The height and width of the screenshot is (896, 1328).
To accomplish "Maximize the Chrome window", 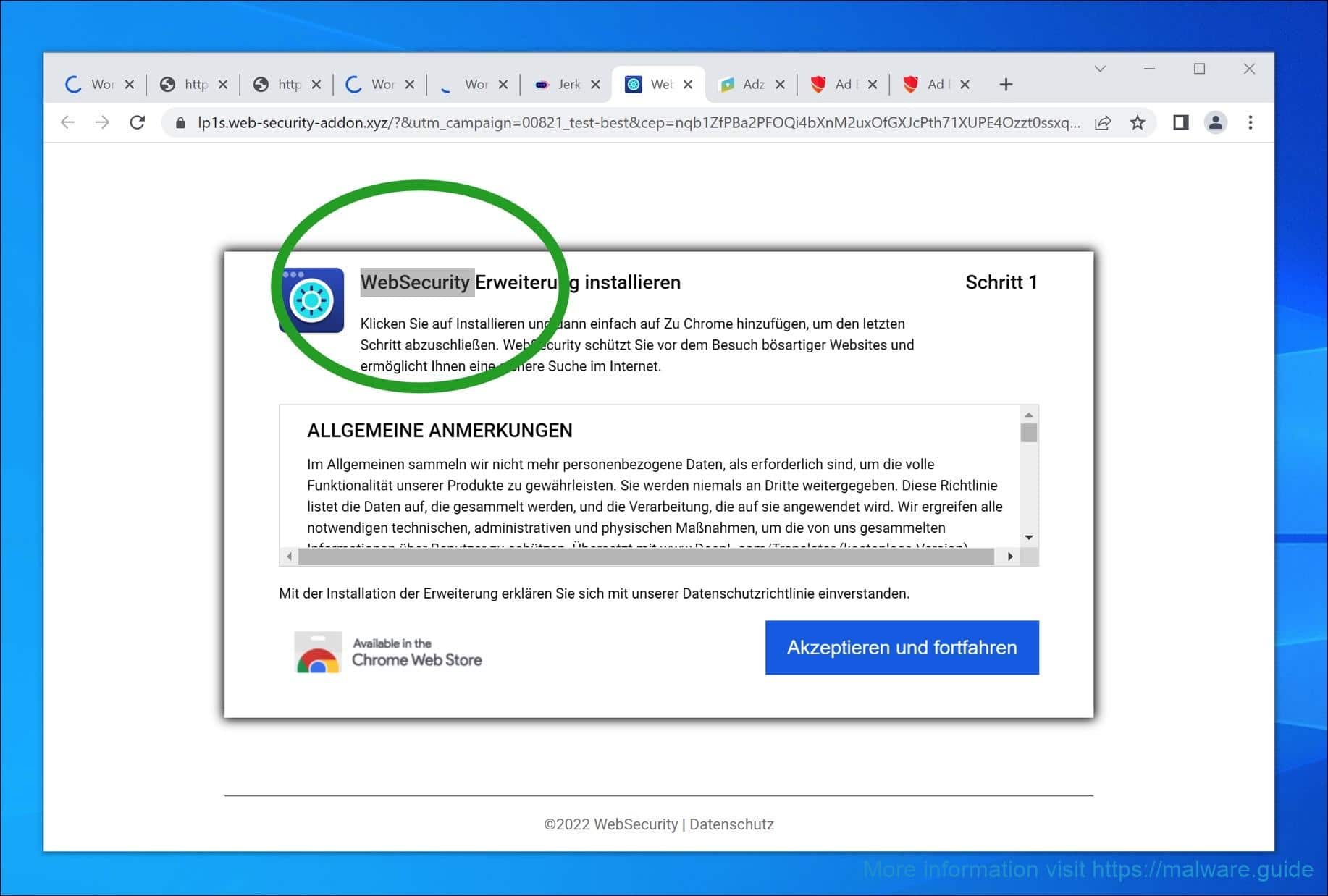I will click(1199, 69).
